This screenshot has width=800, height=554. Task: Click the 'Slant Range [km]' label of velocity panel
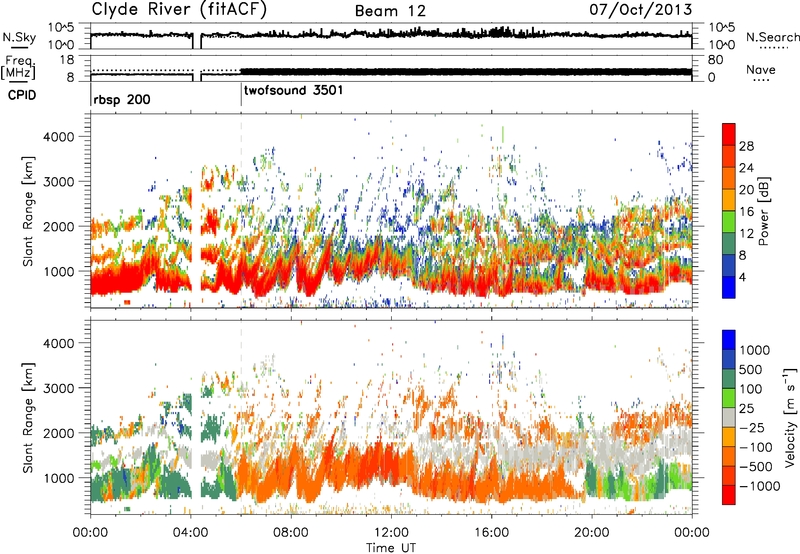click(28, 417)
